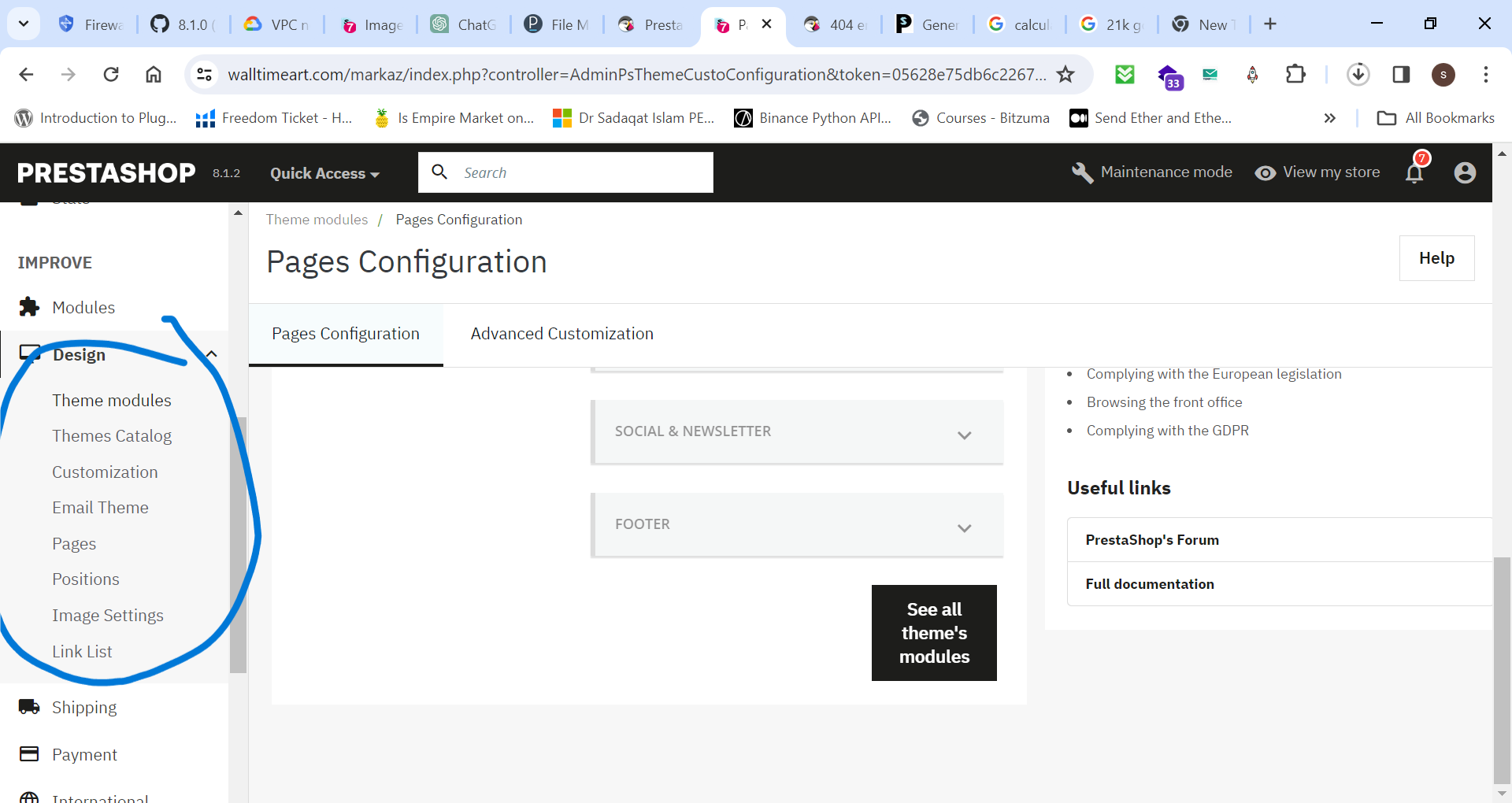
Task: Click the rocket extension icon
Action: coord(1252,74)
